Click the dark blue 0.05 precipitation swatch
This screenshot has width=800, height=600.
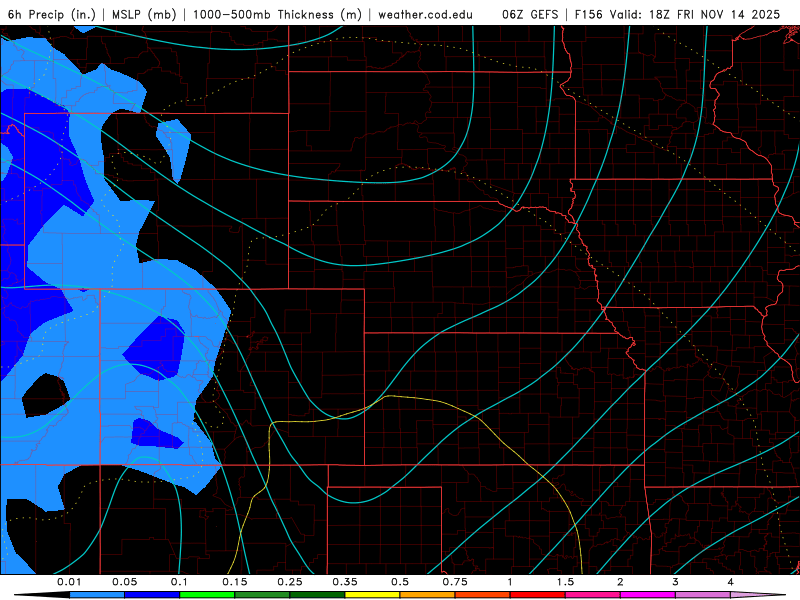click(x=152, y=595)
